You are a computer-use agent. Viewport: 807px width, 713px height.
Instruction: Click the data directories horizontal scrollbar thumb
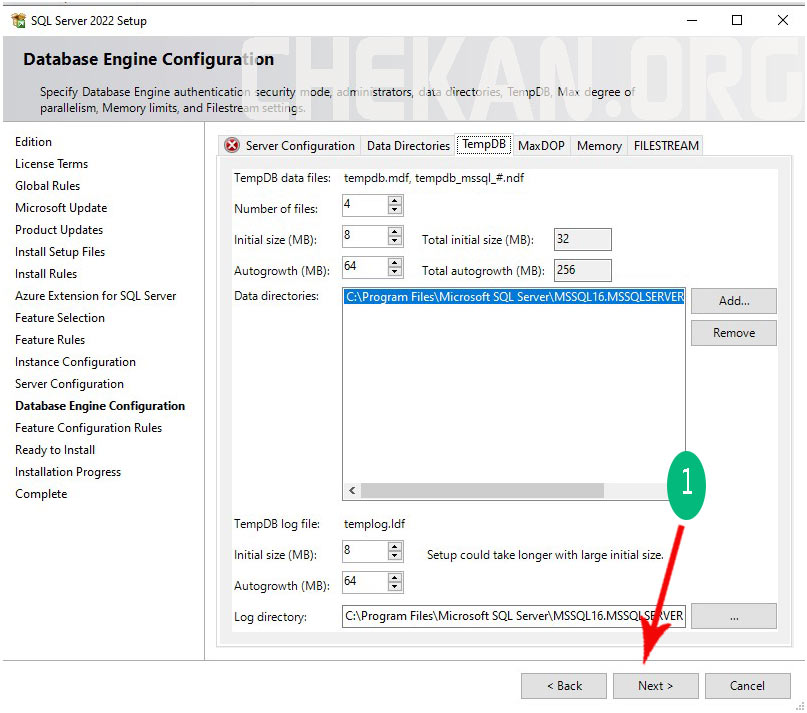pyautogui.click(x=482, y=491)
